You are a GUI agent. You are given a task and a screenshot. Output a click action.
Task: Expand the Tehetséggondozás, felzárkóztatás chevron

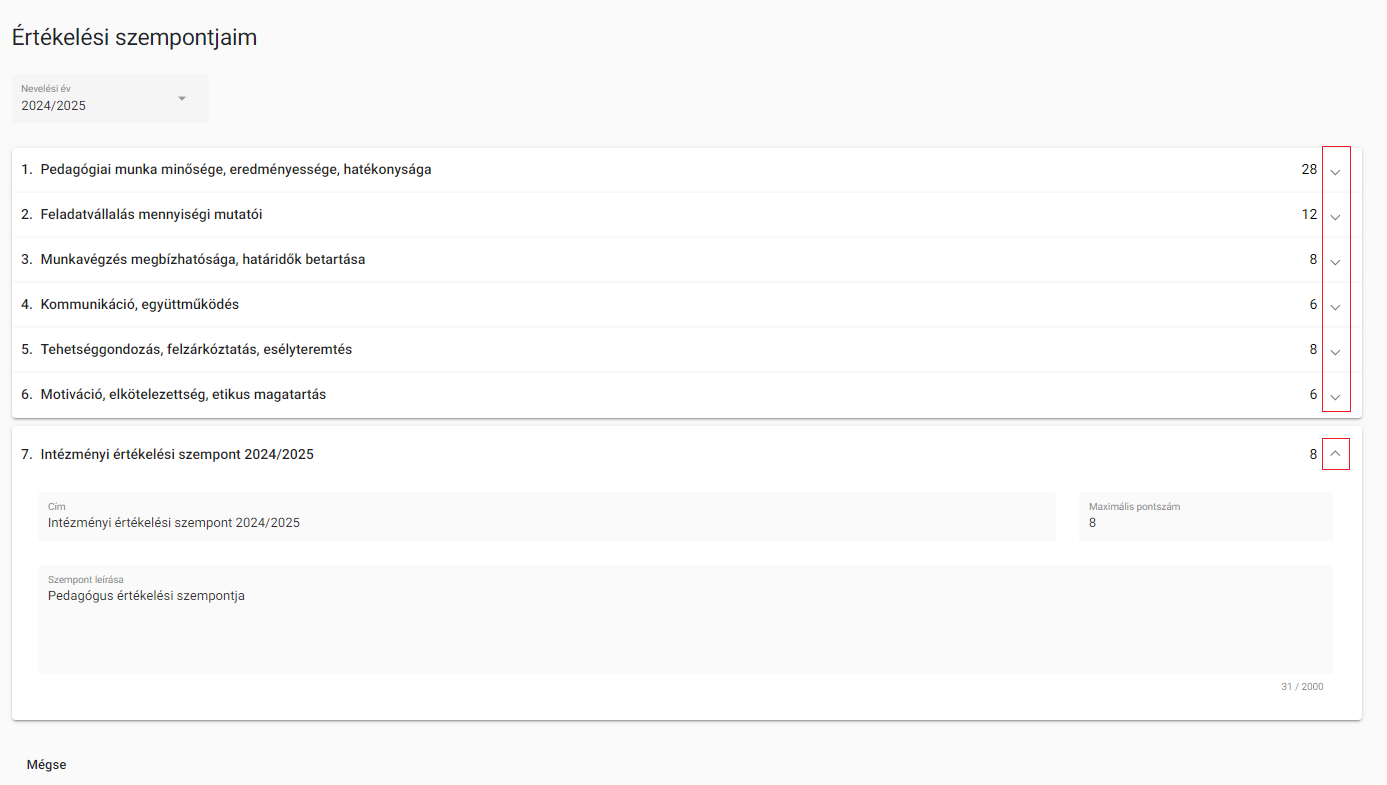1335,352
